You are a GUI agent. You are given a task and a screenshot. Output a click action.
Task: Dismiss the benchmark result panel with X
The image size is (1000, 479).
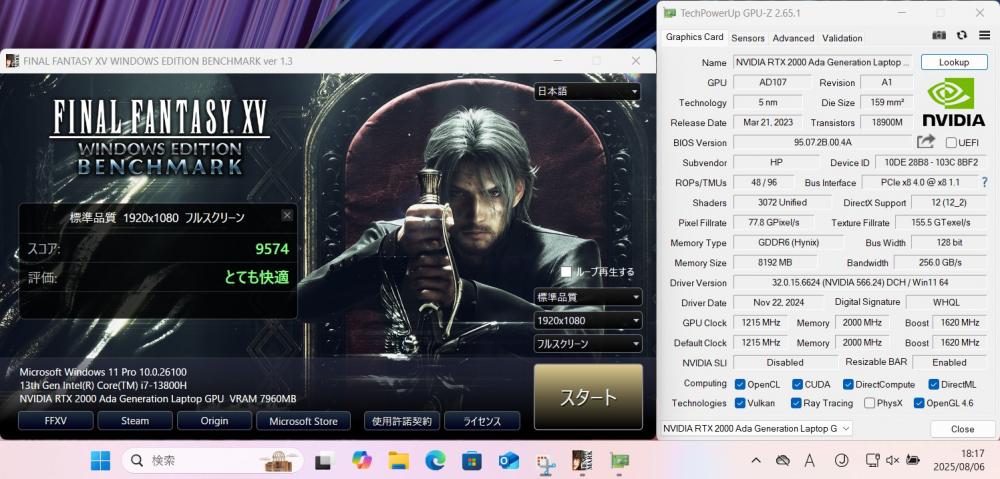(287, 215)
